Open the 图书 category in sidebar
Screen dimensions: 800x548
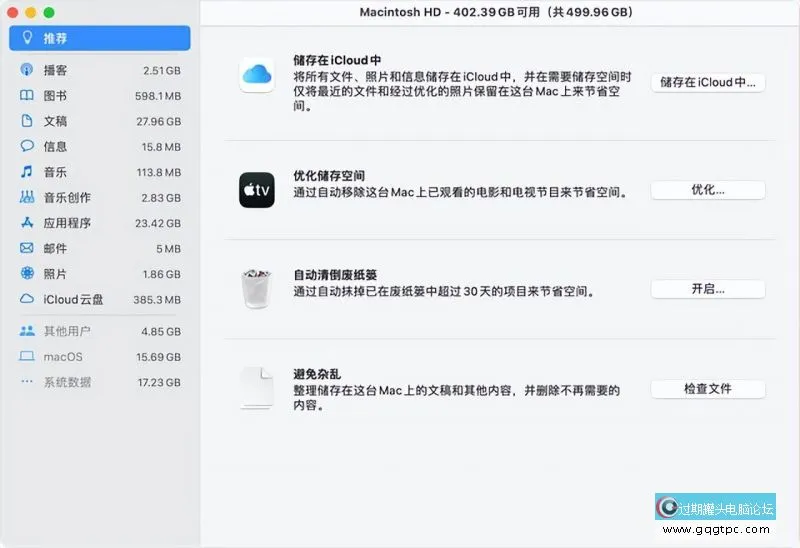tap(99, 95)
